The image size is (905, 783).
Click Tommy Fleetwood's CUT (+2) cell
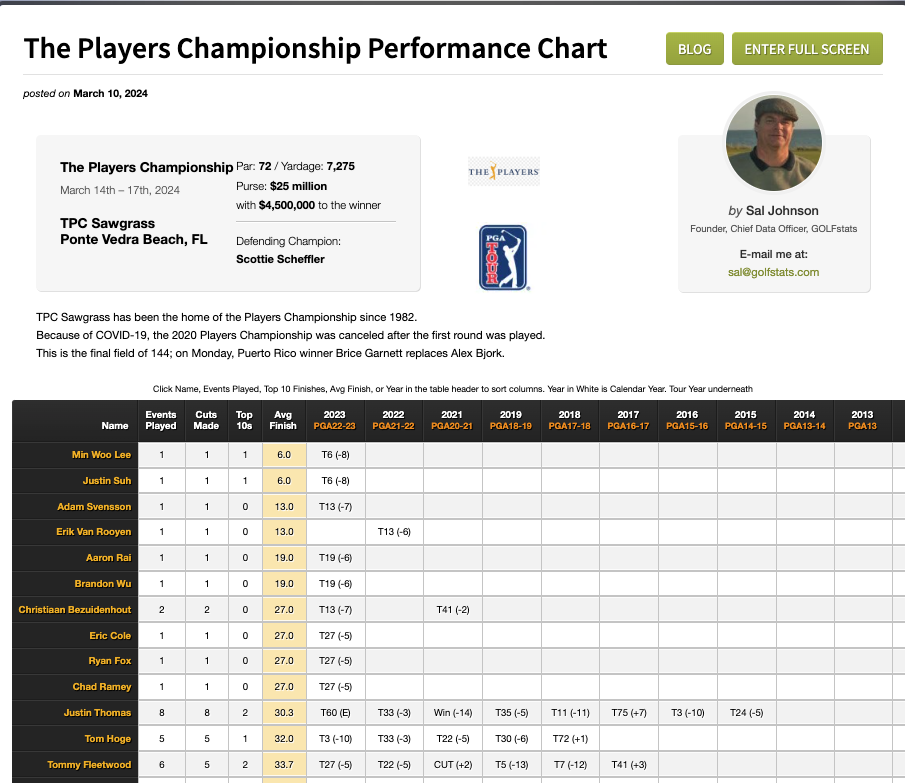point(452,765)
